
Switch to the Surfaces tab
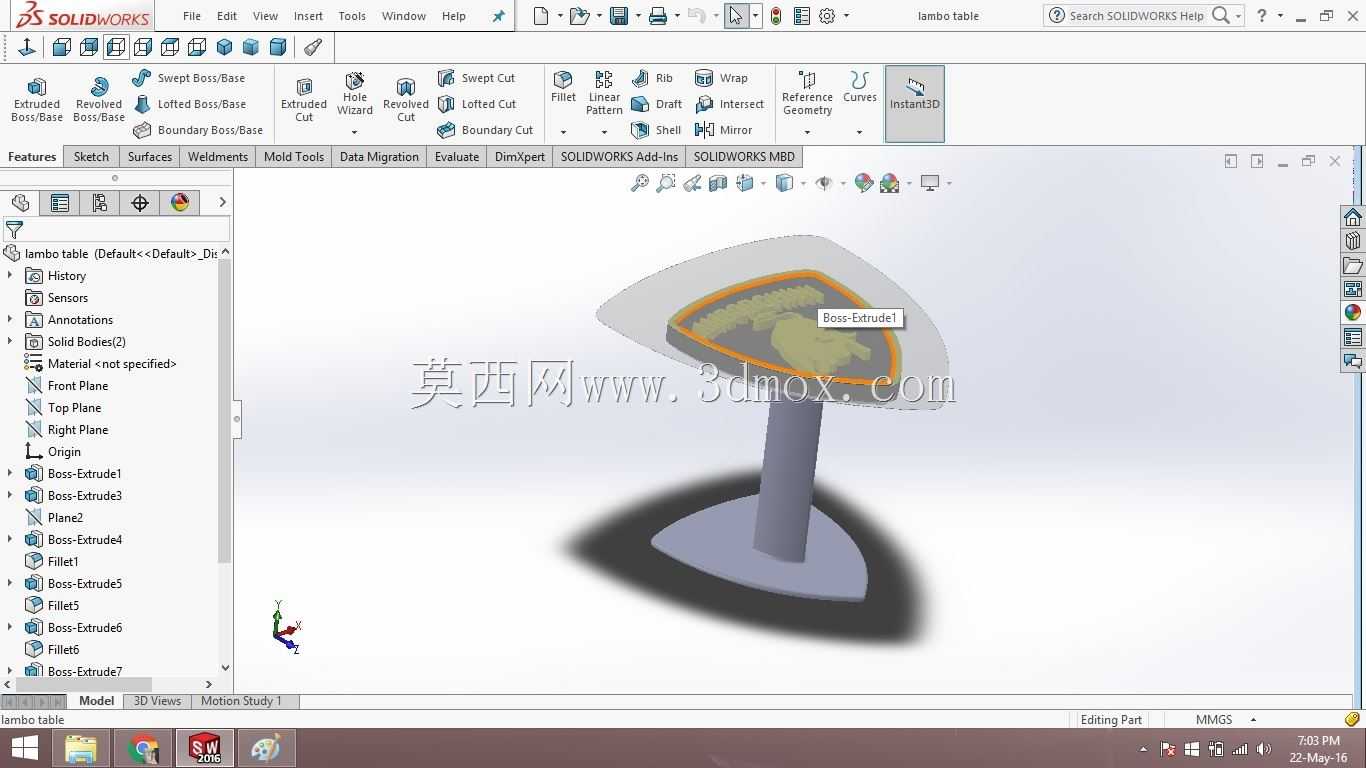click(x=150, y=157)
